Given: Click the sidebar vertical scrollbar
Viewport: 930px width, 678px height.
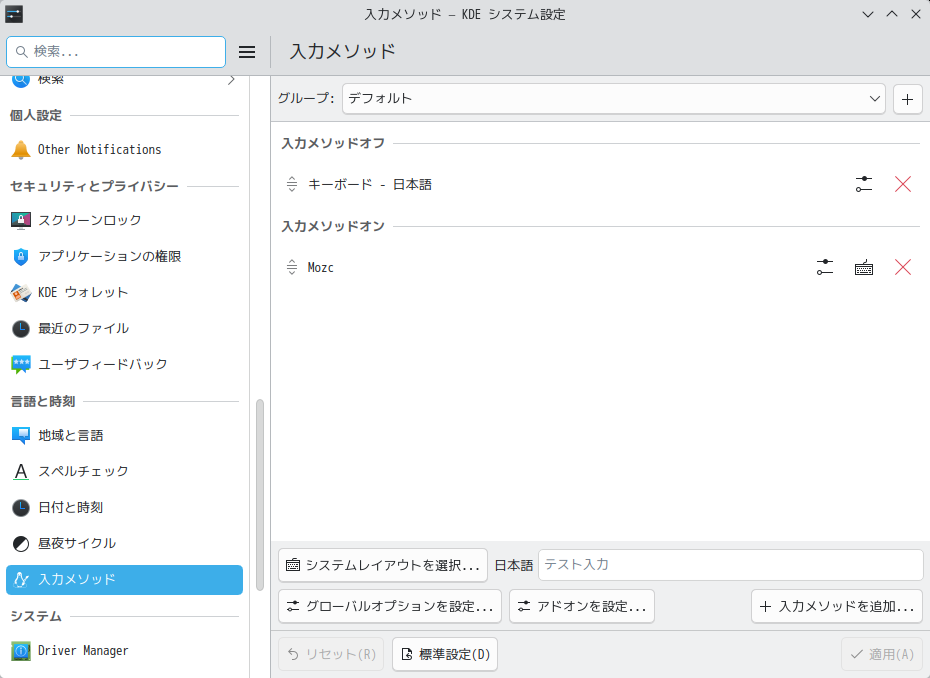Looking at the screenshot, I should pyautogui.click(x=260, y=495).
